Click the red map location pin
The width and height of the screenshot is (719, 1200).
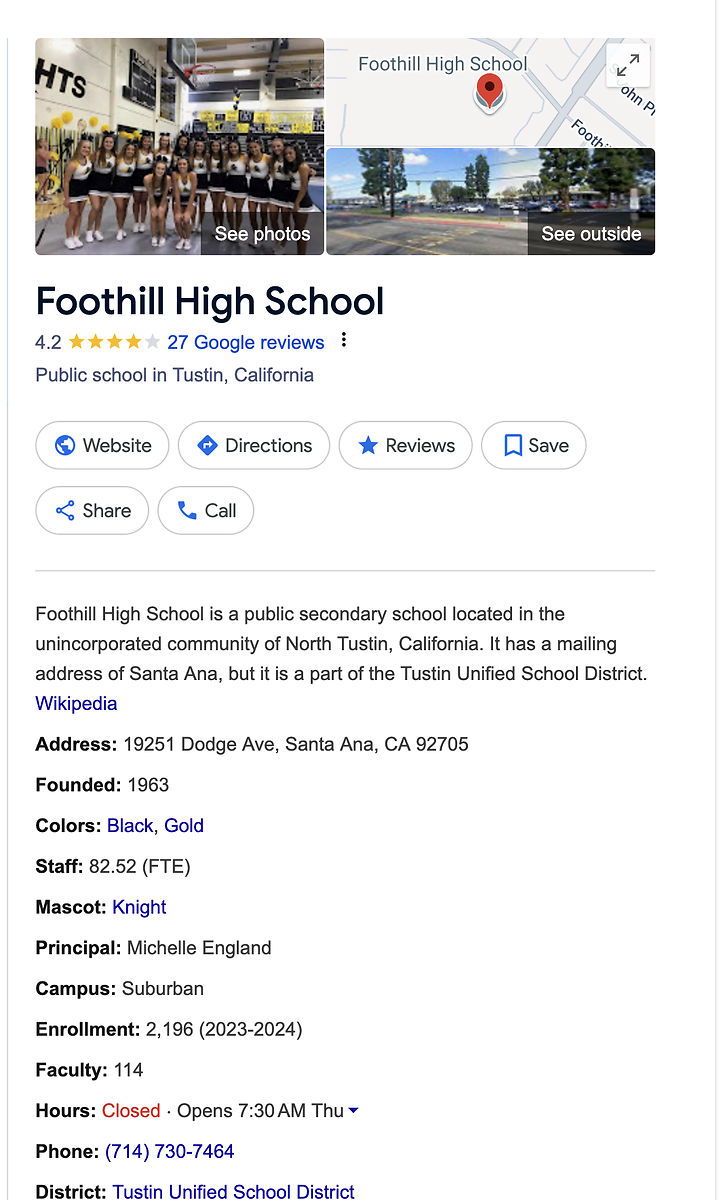click(489, 90)
